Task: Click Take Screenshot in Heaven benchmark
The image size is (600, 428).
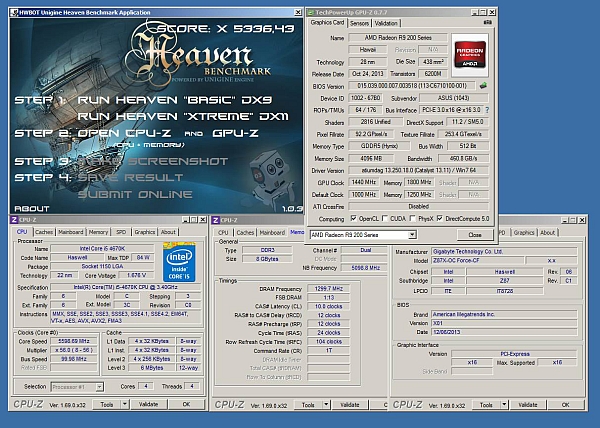Action: (x=153, y=161)
